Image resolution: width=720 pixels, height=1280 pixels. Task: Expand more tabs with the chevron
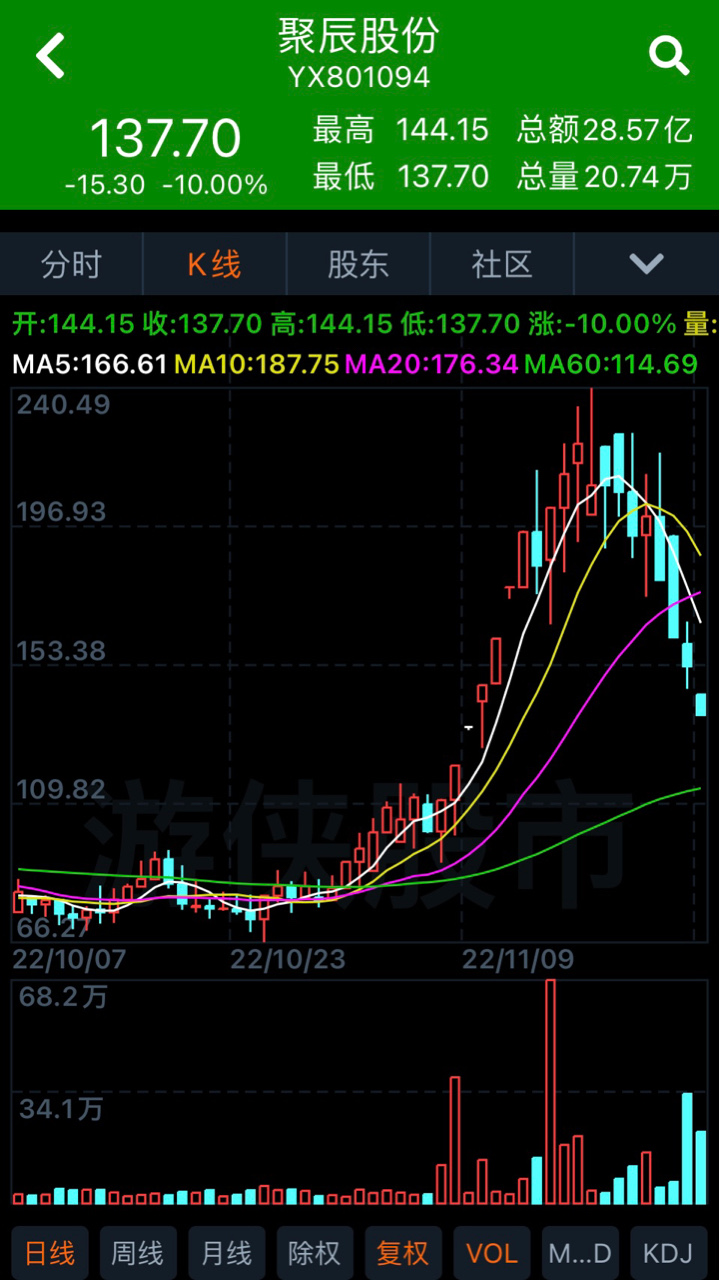click(x=647, y=264)
